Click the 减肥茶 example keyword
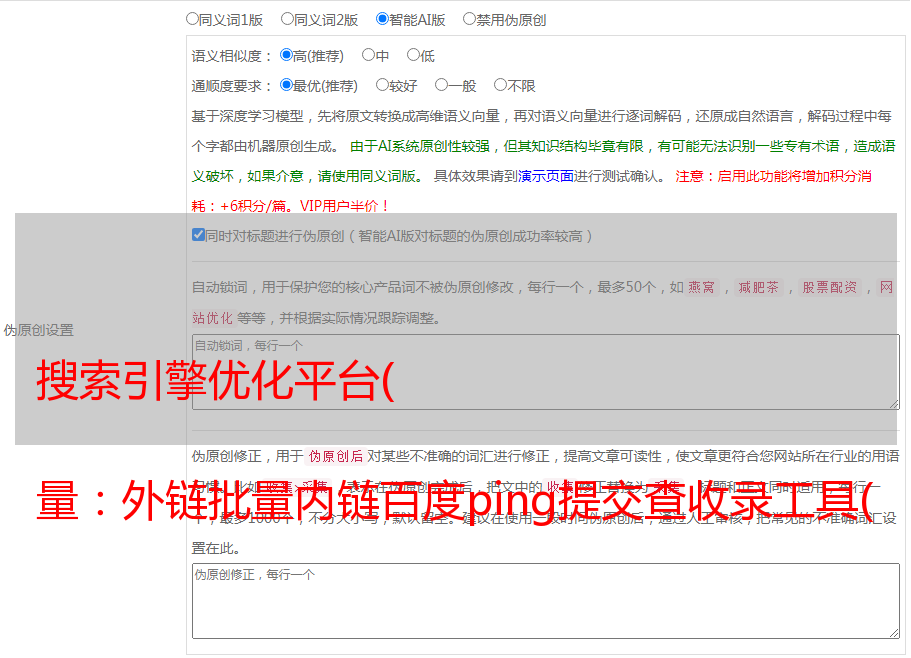This screenshot has width=911, height=658. tap(758, 287)
